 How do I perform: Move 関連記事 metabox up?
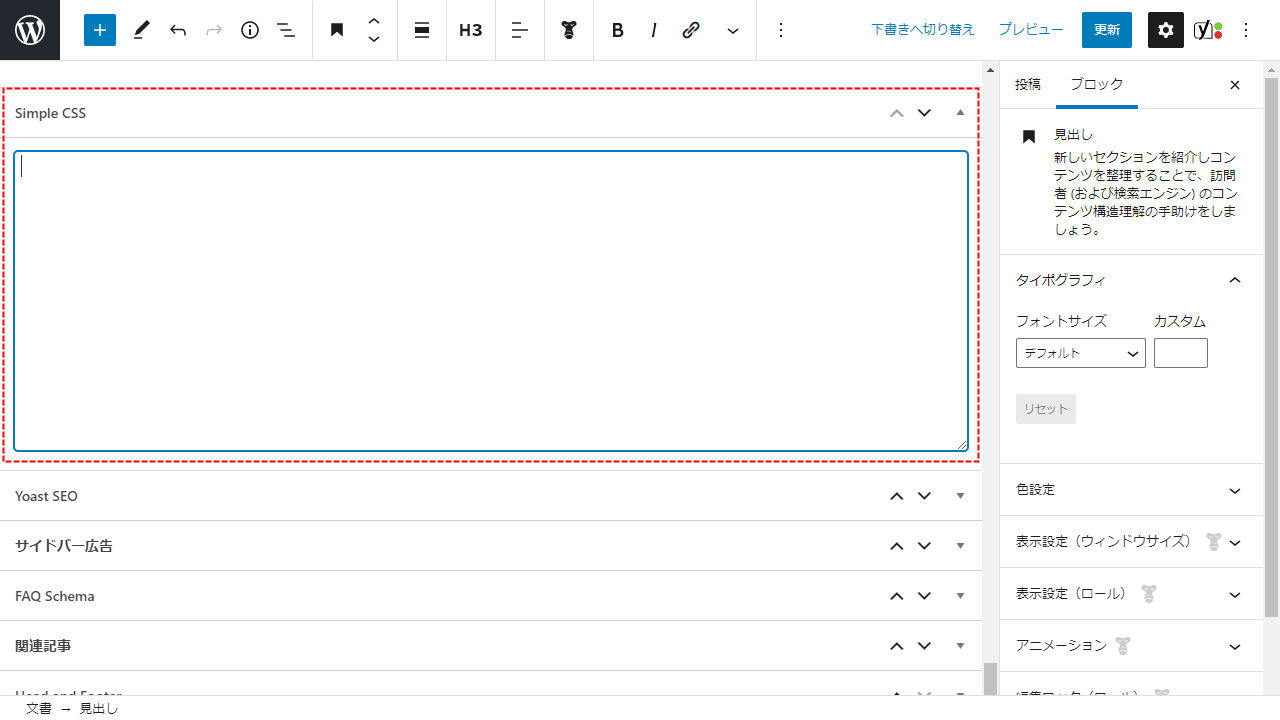click(x=897, y=646)
